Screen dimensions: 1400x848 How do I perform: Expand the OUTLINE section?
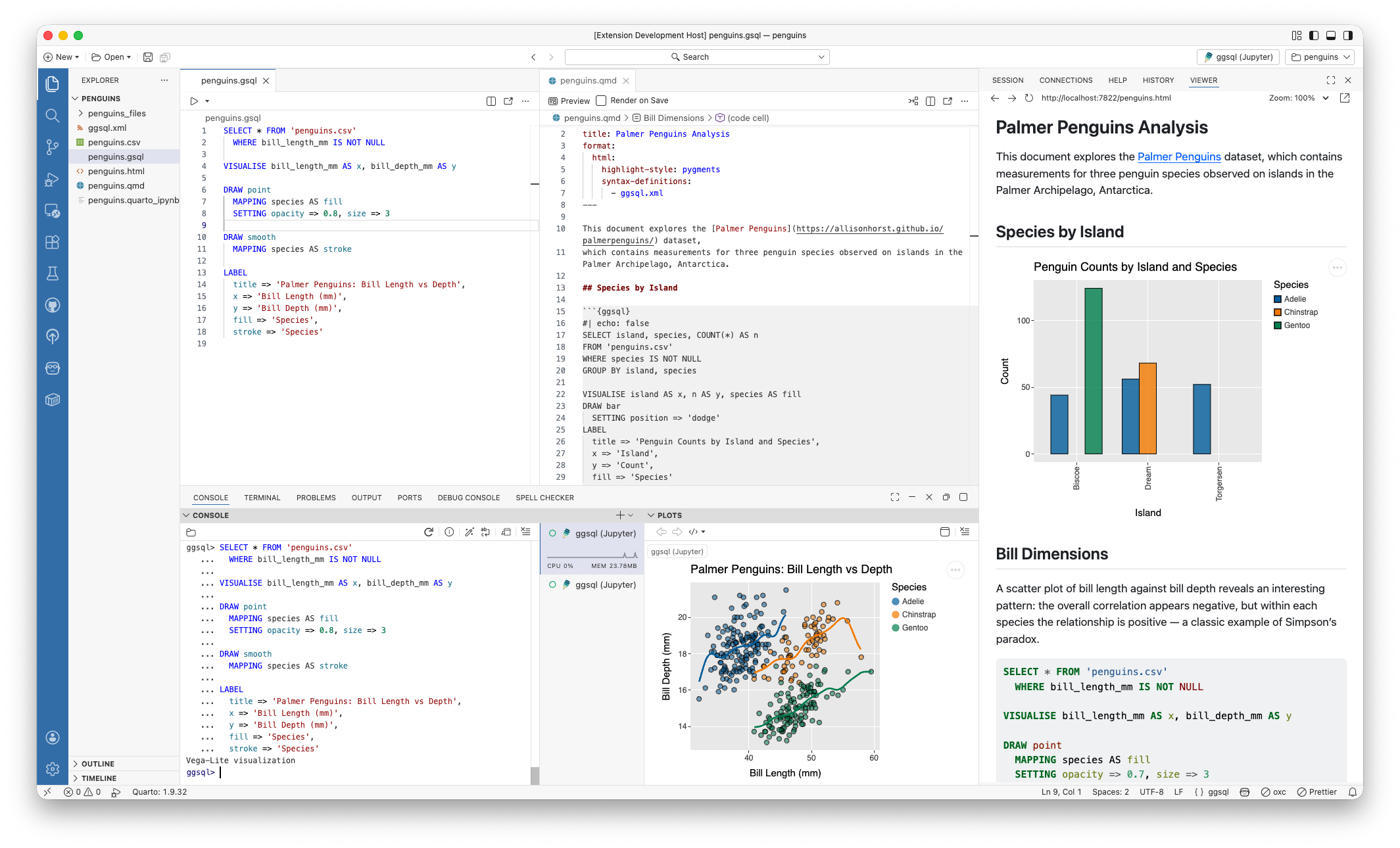pyautogui.click(x=98, y=764)
